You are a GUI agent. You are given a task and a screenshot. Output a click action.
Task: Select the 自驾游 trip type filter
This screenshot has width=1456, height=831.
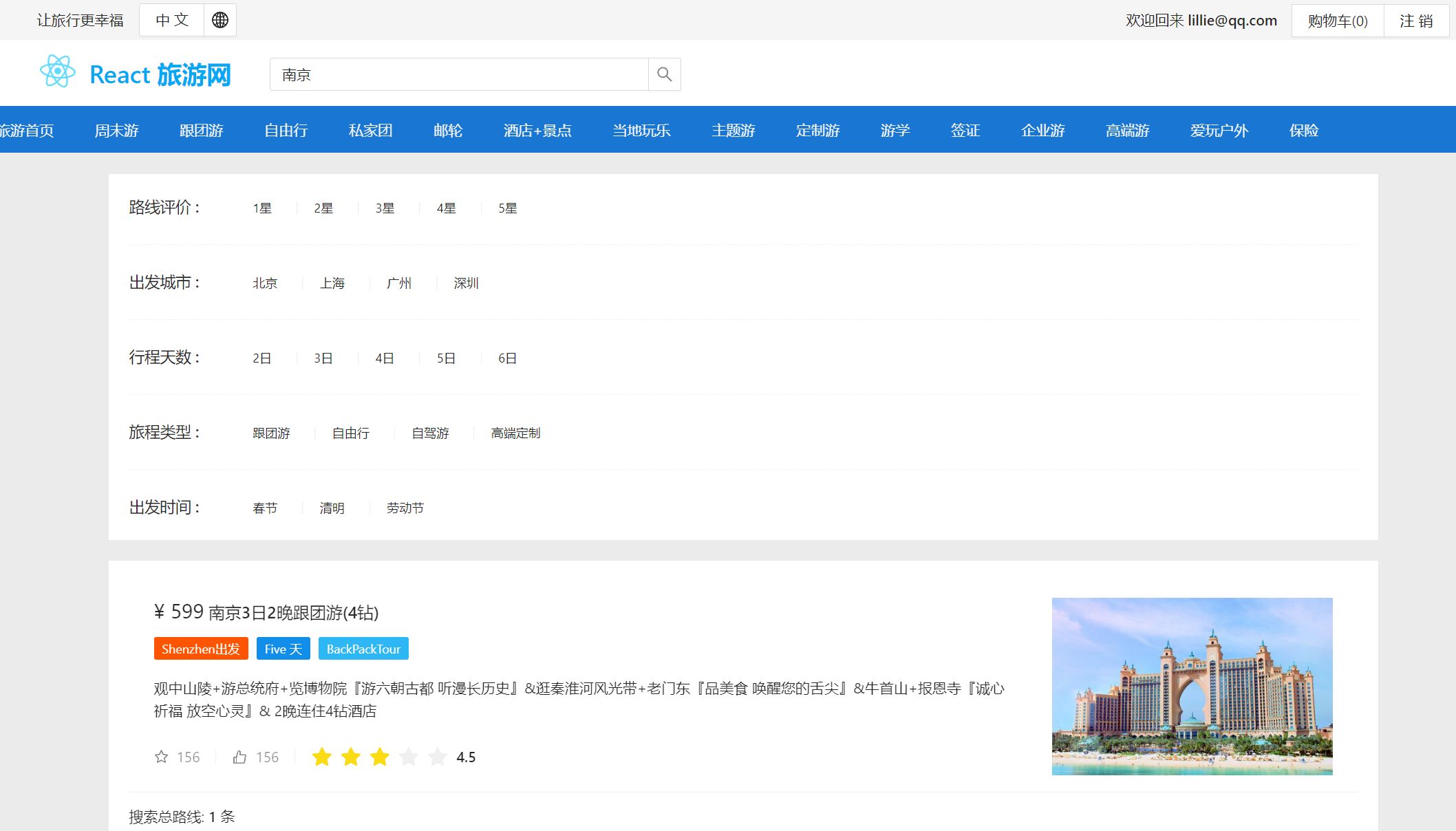click(430, 433)
